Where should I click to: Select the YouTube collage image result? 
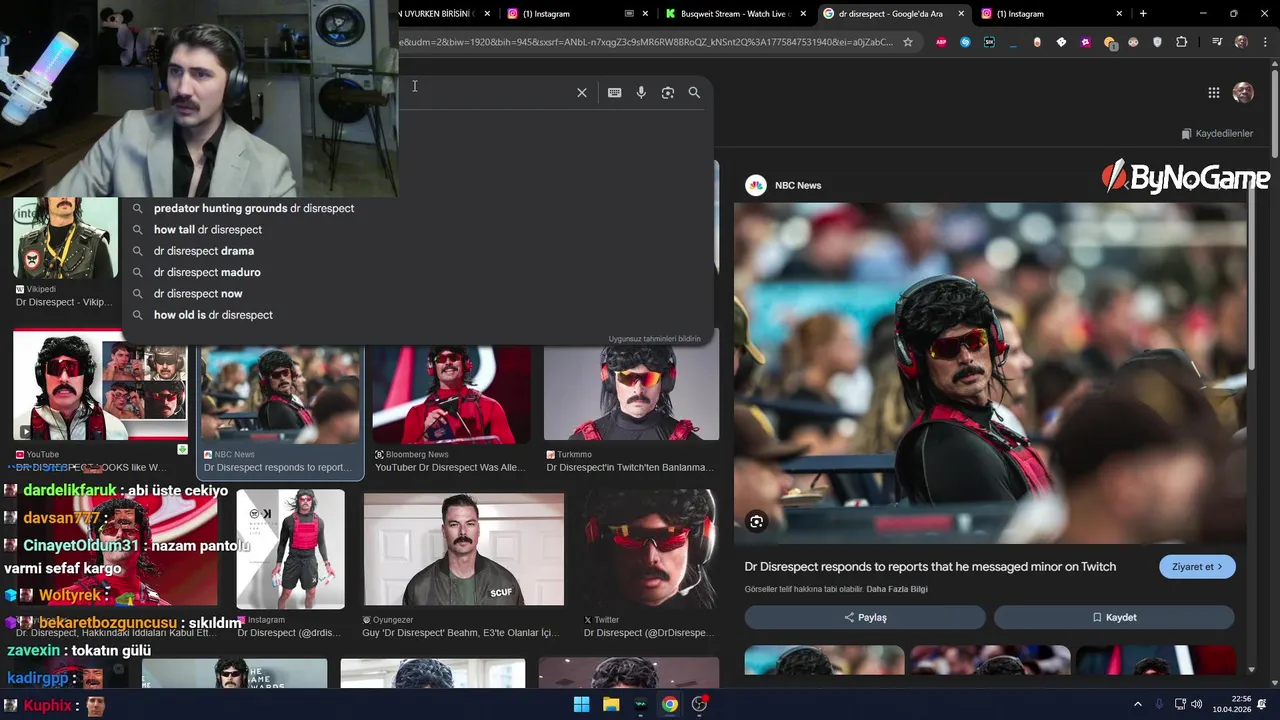pyautogui.click(x=100, y=386)
